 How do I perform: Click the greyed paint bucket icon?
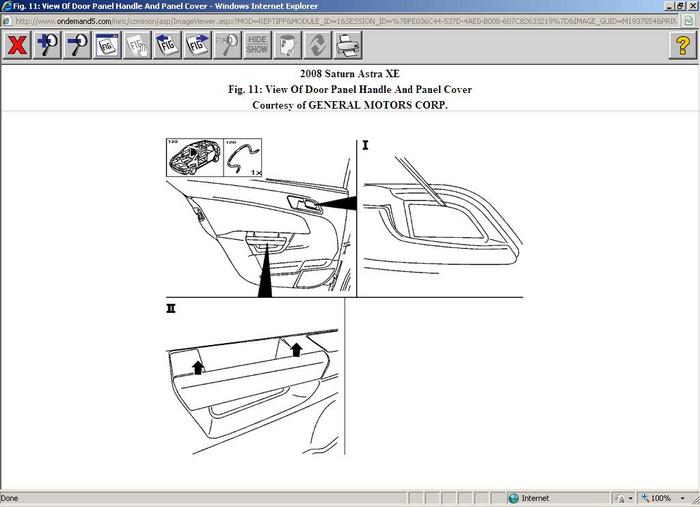pos(287,45)
